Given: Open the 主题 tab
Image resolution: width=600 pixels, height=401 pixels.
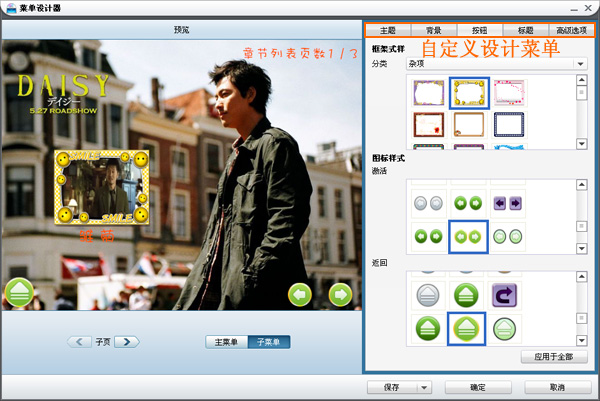Looking at the screenshot, I should 388,30.
